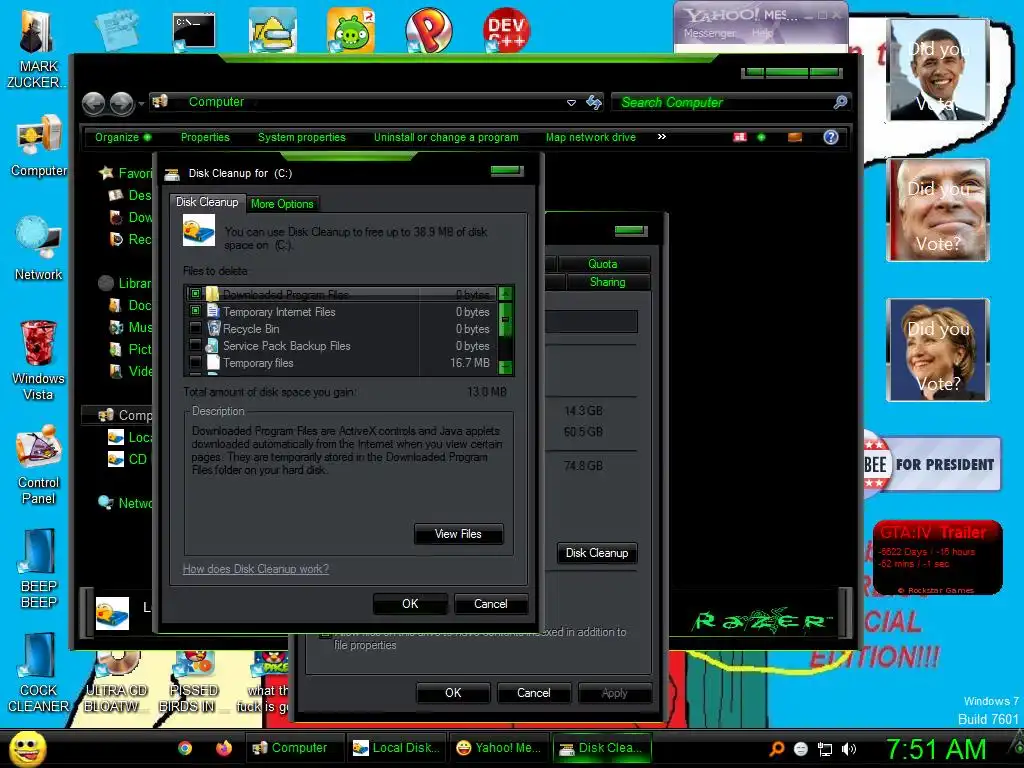Click the refresh icon beside address bar
The image size is (1024, 768).
coord(594,103)
